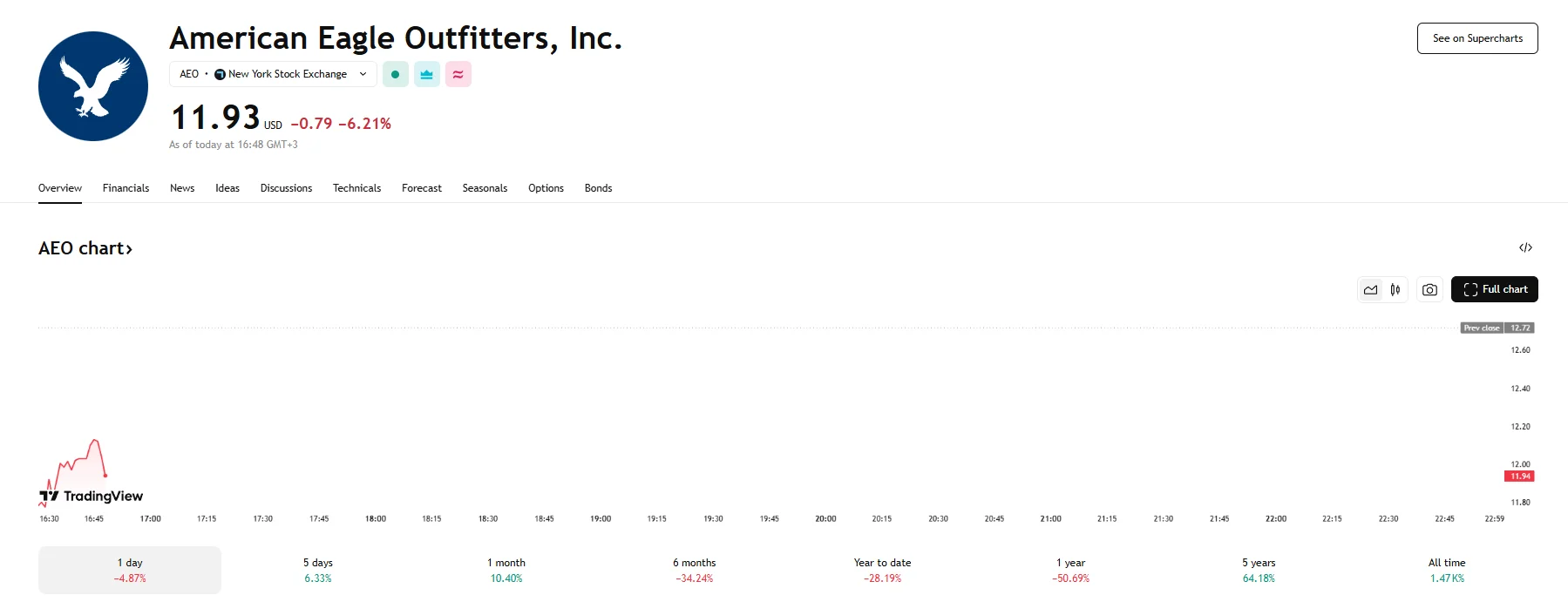
Task: Take a chart snapshot with the camera icon
Action: click(1429, 289)
